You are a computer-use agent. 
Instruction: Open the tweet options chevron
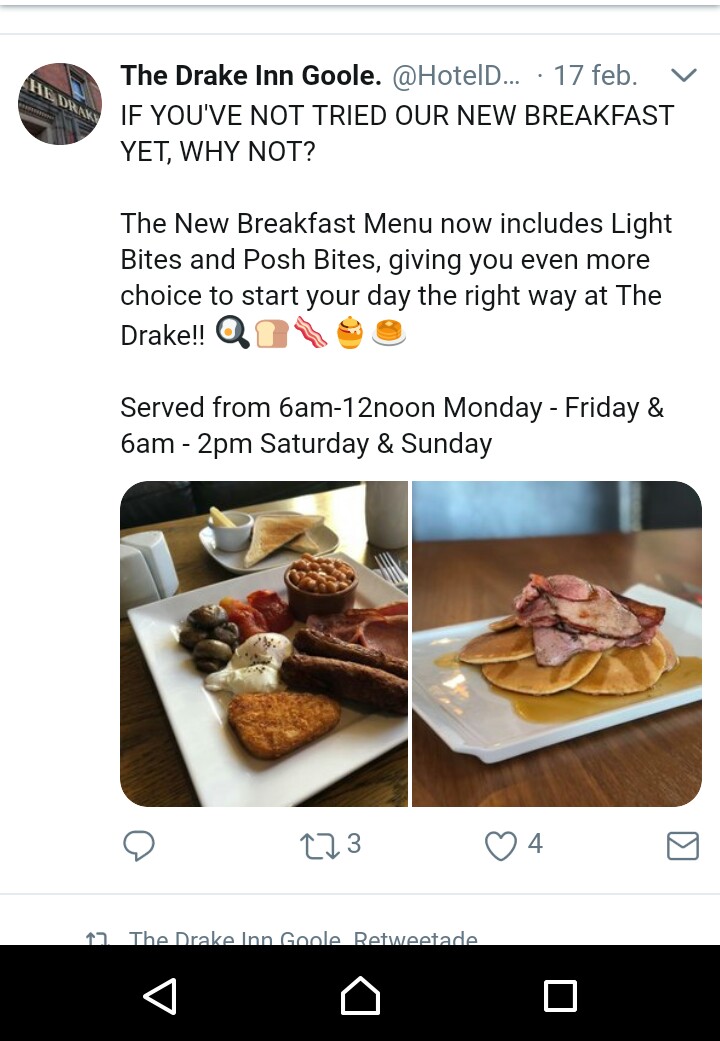(683, 75)
